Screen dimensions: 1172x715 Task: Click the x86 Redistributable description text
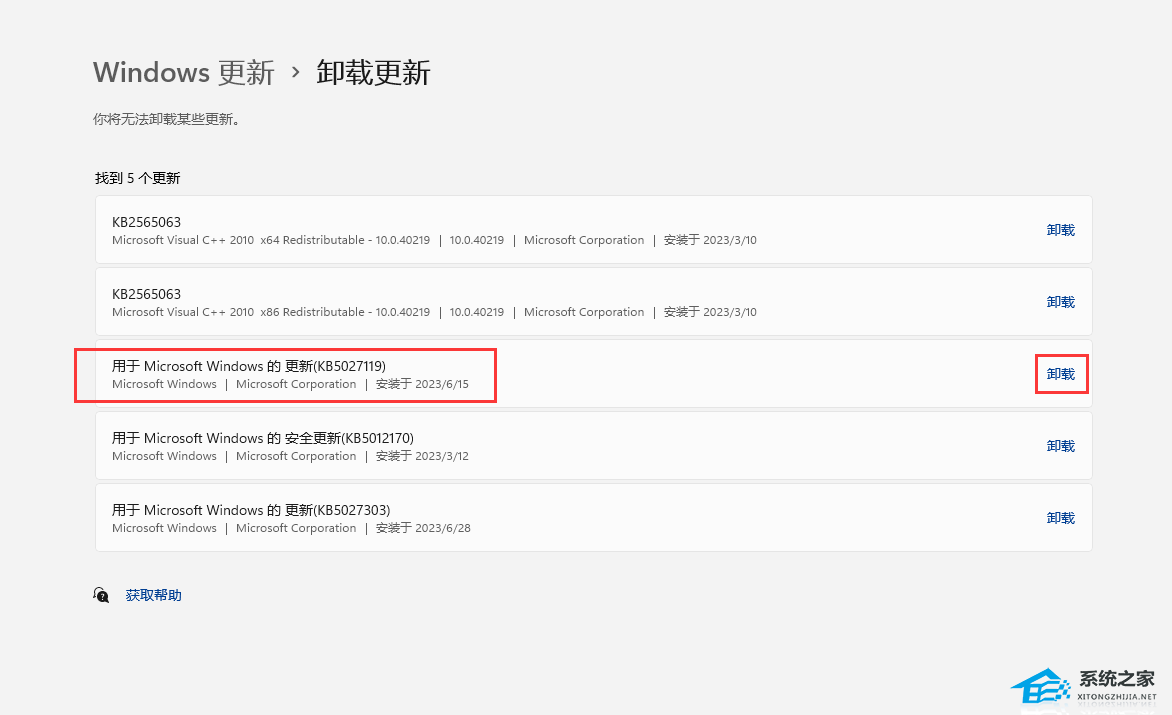pos(271,312)
